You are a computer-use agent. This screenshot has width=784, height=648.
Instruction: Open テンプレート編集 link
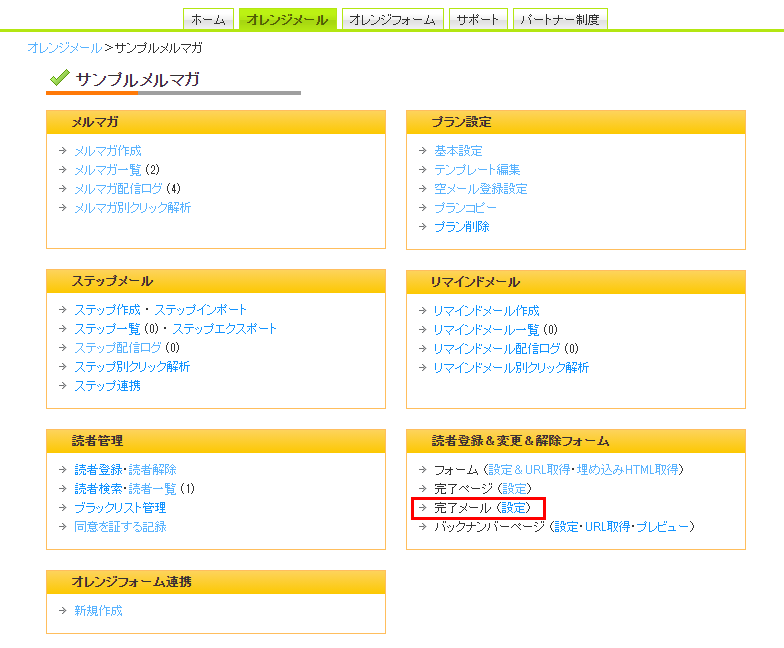(x=477, y=170)
